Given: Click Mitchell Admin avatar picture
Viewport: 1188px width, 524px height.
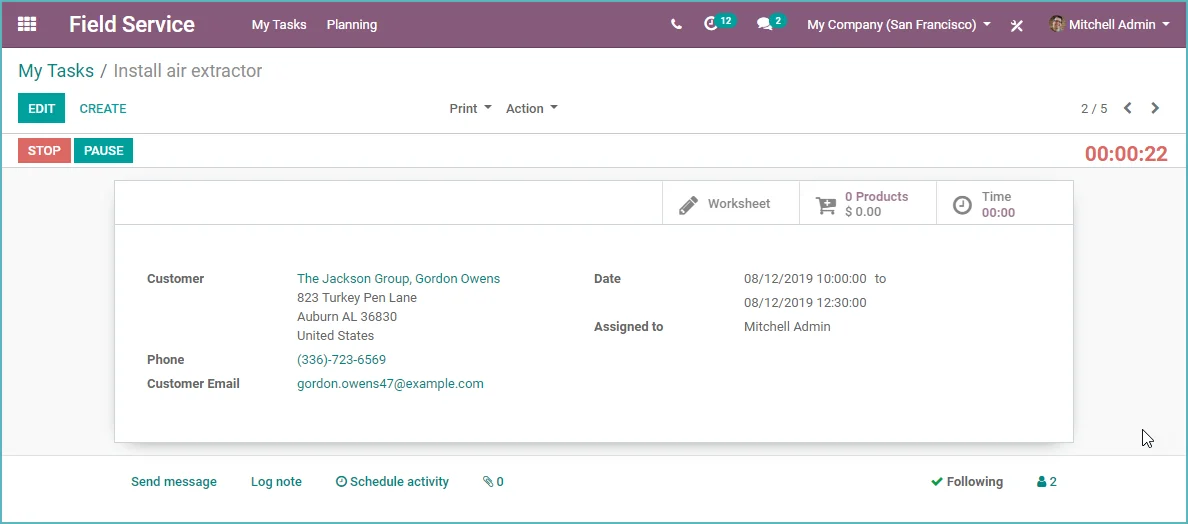Looking at the screenshot, I should 1057,24.
